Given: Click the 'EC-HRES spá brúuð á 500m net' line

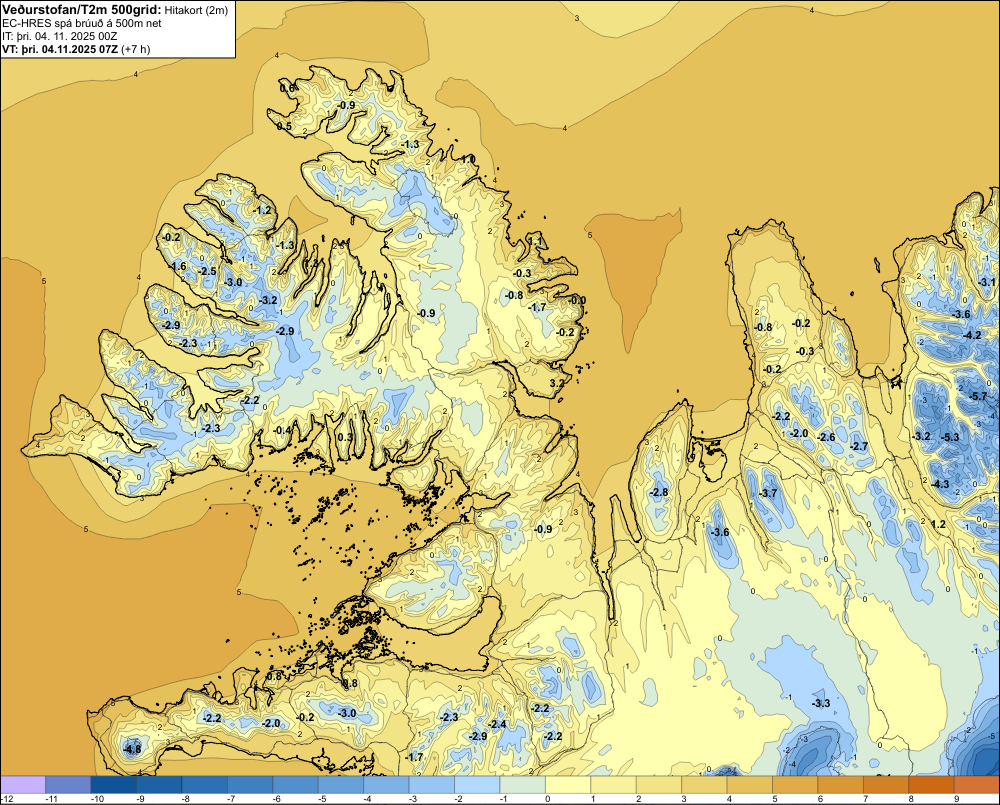Looking at the screenshot, I should (82, 23).
